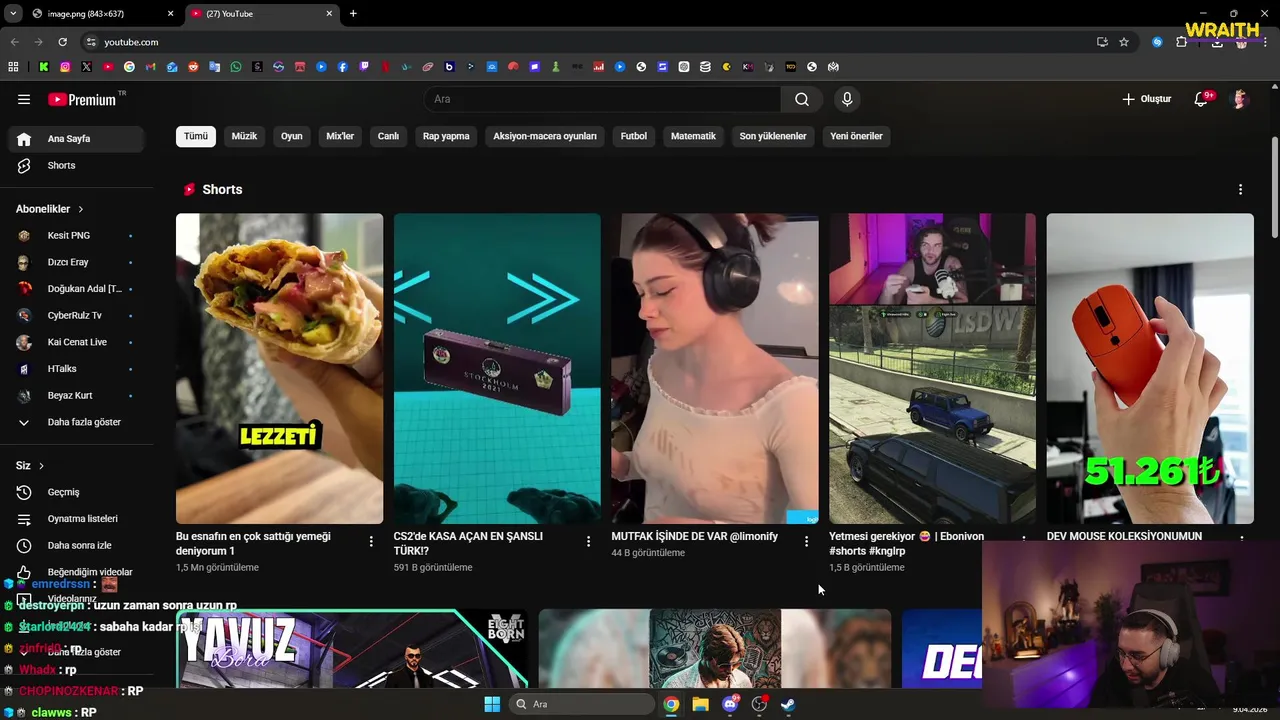
Task: Select the Matematik filter chip
Action: click(693, 136)
